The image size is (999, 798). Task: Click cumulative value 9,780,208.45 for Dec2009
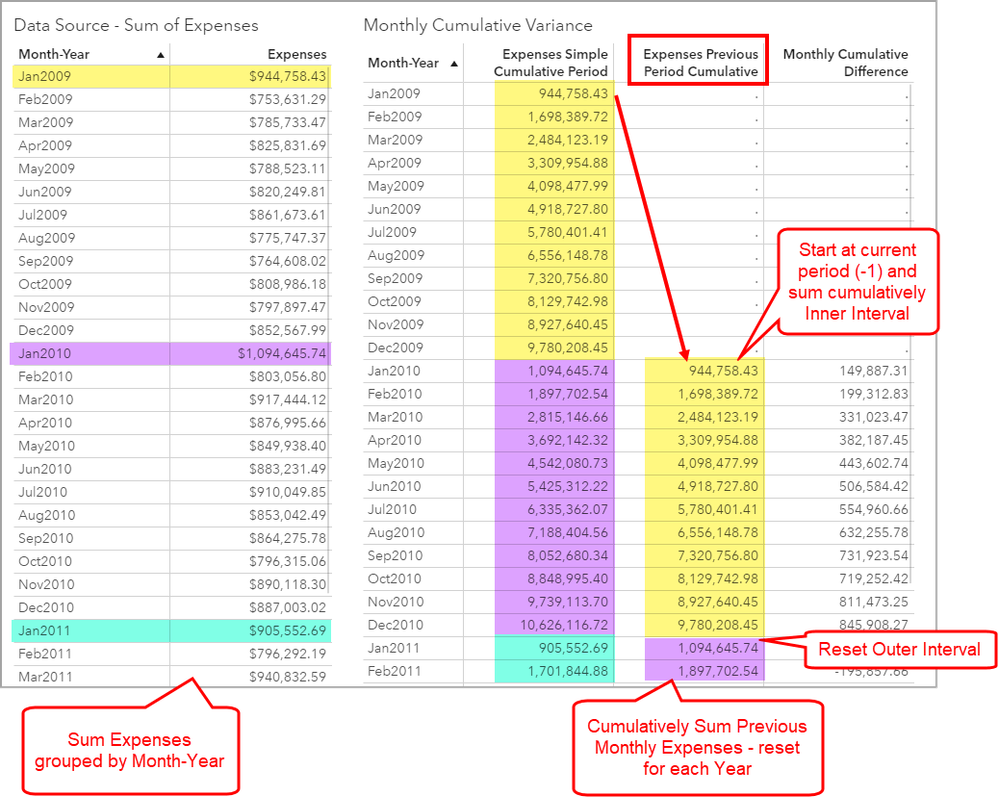[567, 348]
